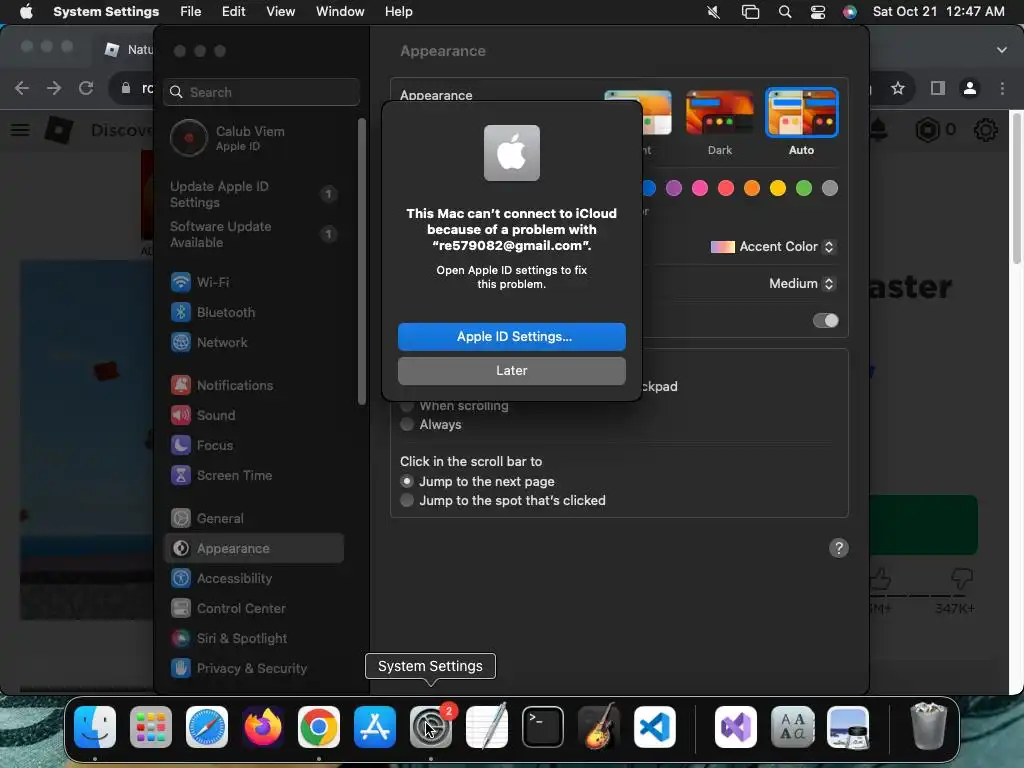The height and width of the screenshot is (768, 1024).
Task: Open the Accent Color highlight dropdown
Action: (x=773, y=247)
